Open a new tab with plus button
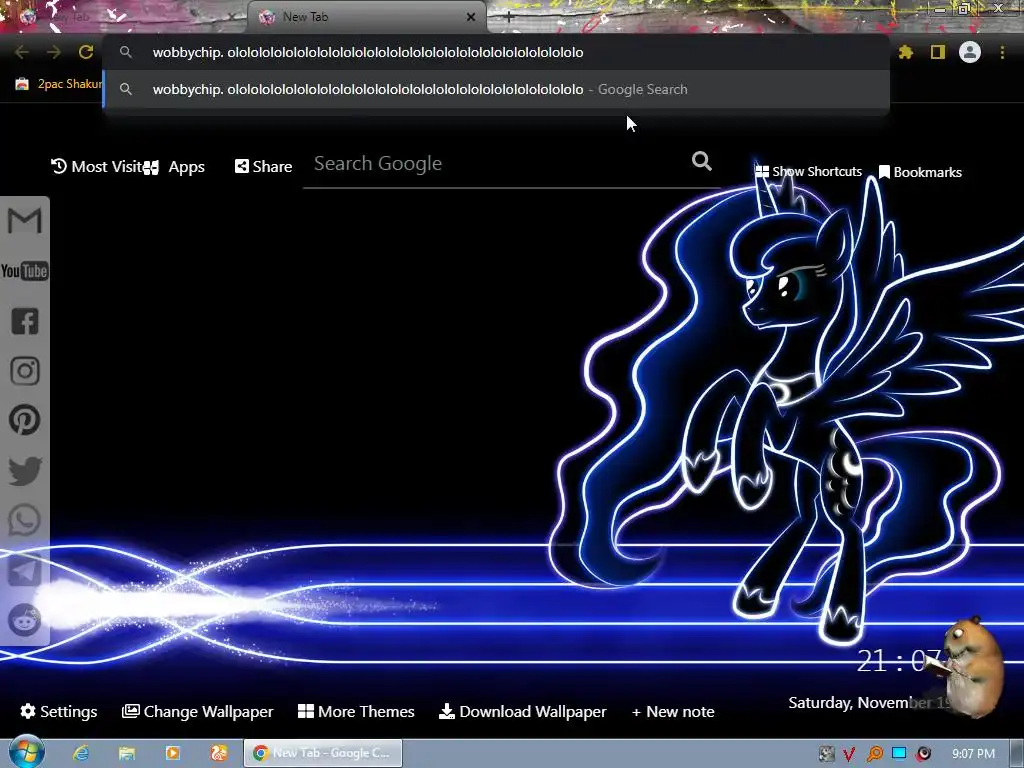Viewport: 1024px width, 768px height. point(509,17)
